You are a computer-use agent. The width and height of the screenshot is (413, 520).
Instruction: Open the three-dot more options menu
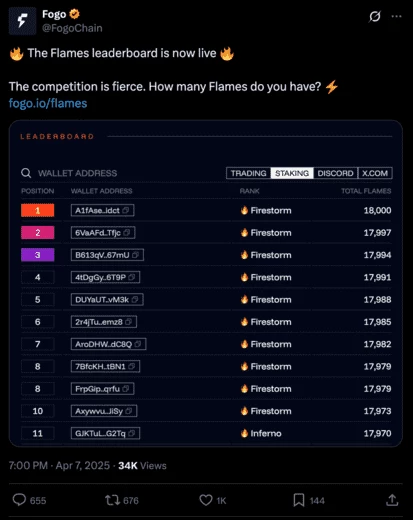[x=396, y=16]
